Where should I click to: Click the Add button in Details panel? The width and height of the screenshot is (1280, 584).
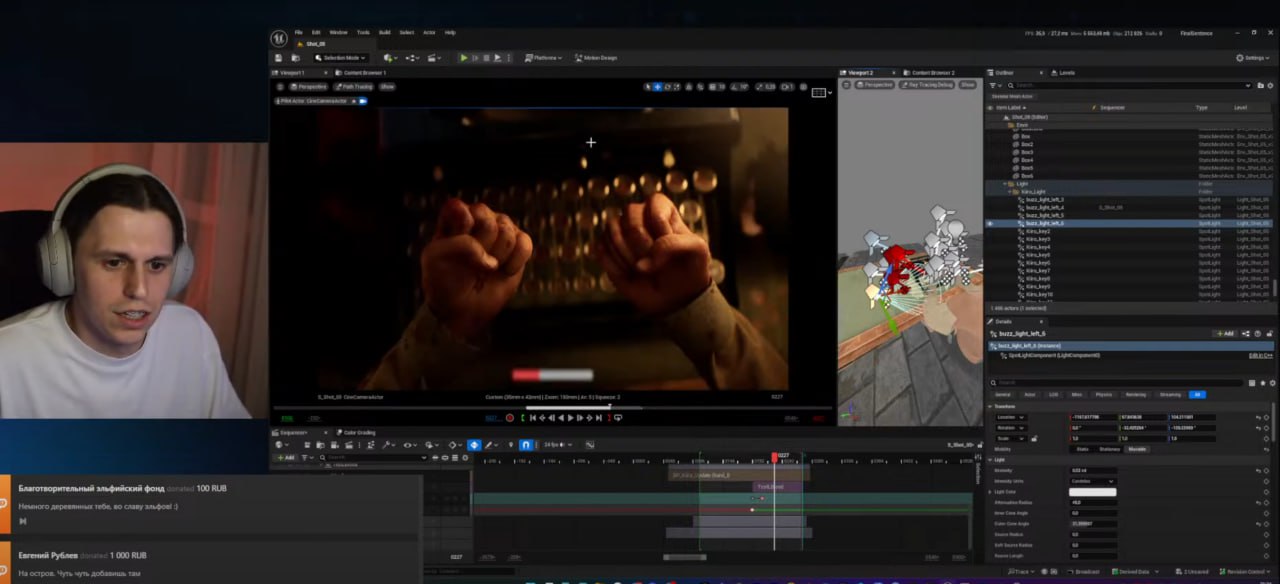tap(1224, 333)
